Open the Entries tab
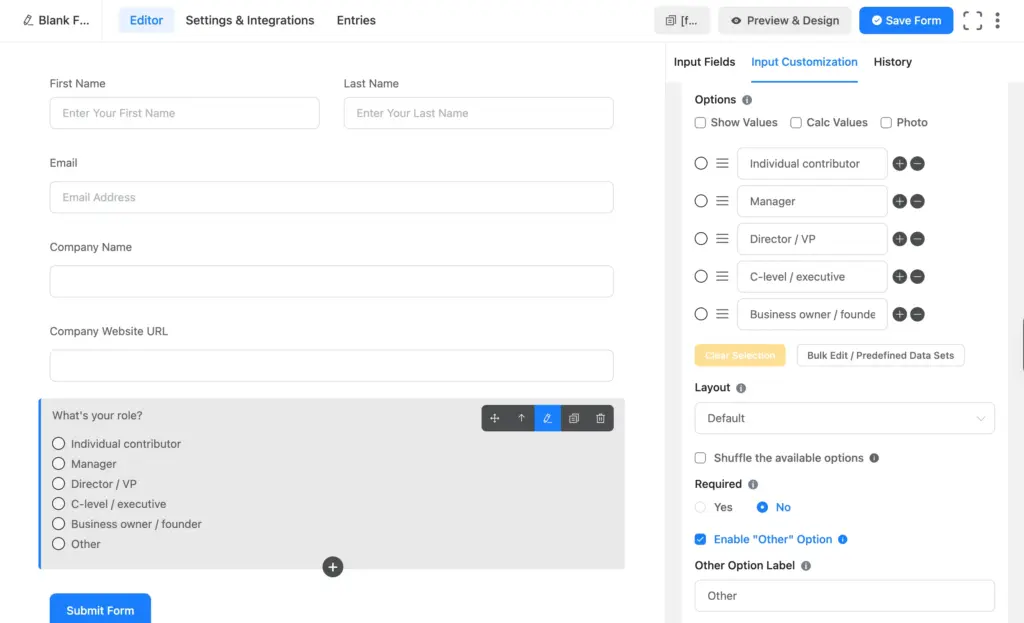This screenshot has width=1024, height=623. (356, 20)
